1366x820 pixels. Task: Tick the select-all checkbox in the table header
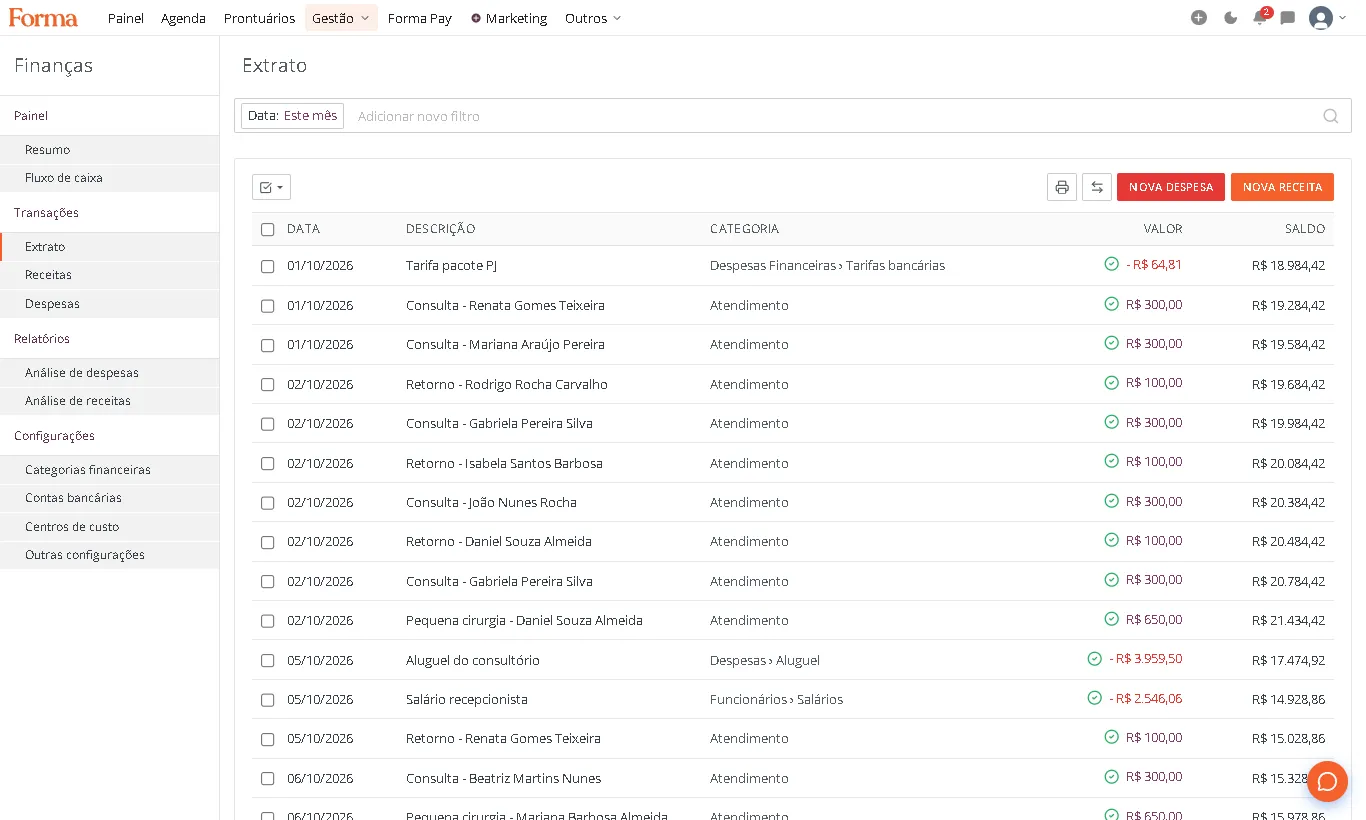tap(267, 229)
